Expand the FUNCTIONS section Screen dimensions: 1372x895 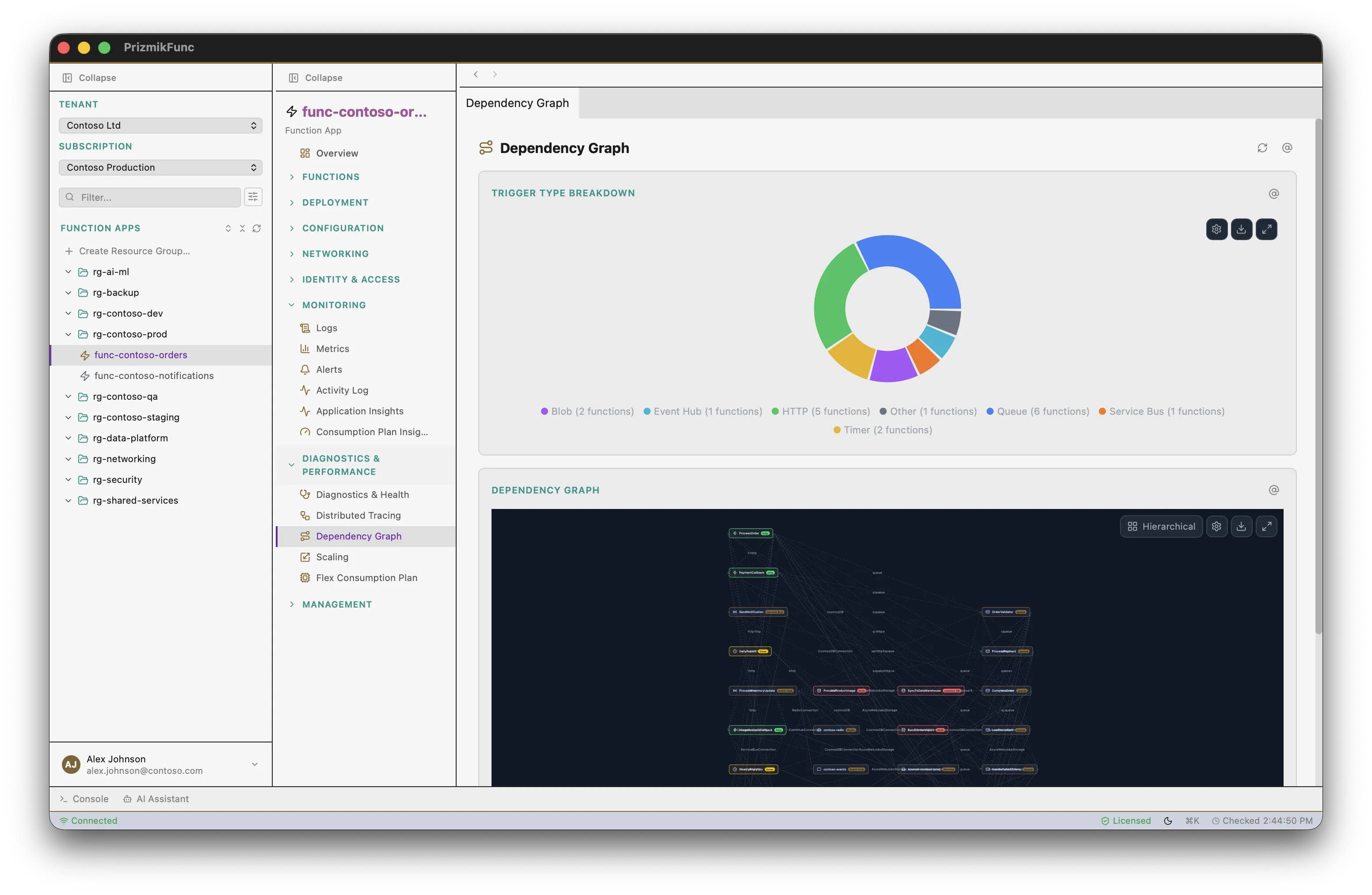[330, 176]
